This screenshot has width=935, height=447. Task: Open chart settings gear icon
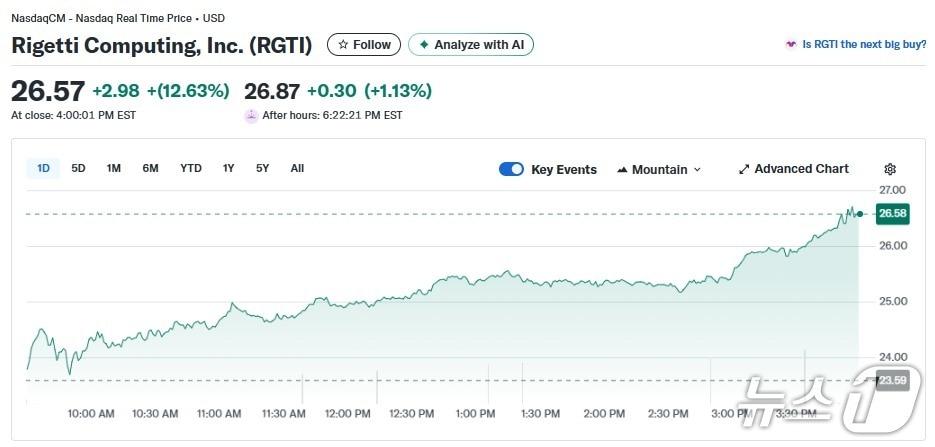[890, 170]
